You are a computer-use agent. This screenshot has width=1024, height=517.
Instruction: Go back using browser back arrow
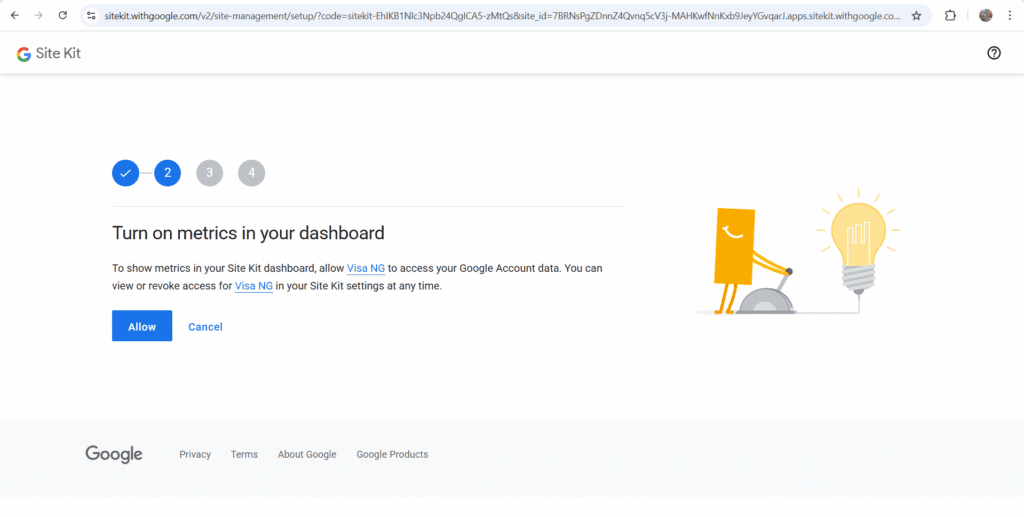coord(15,16)
